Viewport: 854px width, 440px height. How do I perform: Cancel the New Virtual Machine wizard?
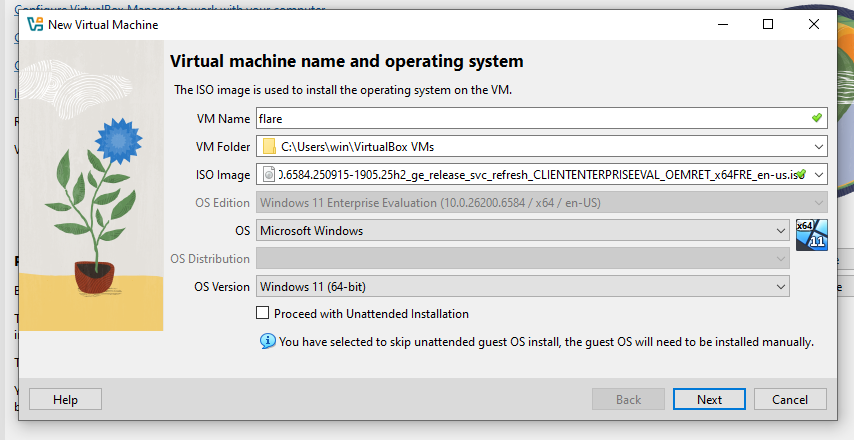tap(790, 400)
